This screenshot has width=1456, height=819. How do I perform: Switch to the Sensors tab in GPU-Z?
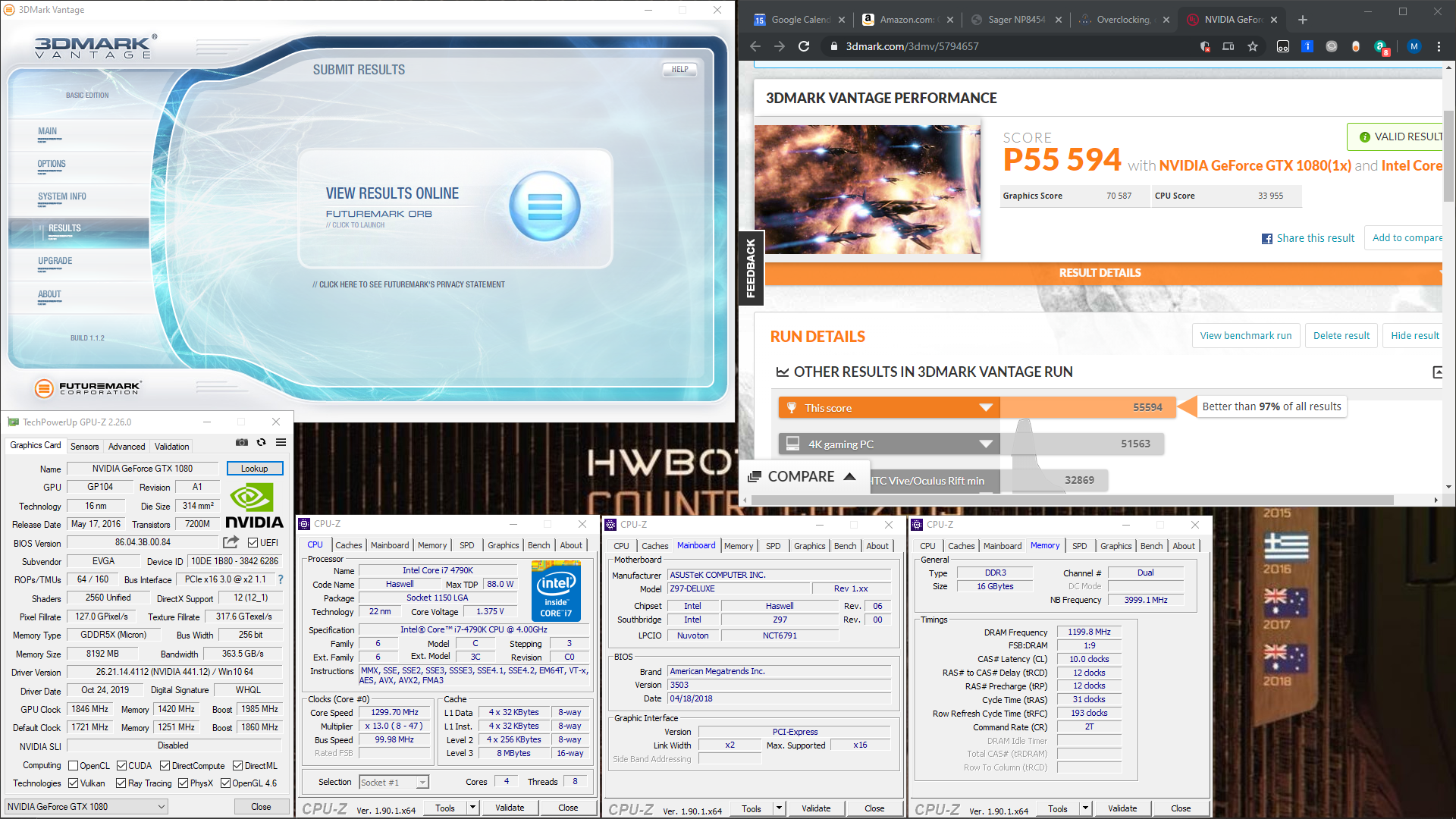coord(85,447)
